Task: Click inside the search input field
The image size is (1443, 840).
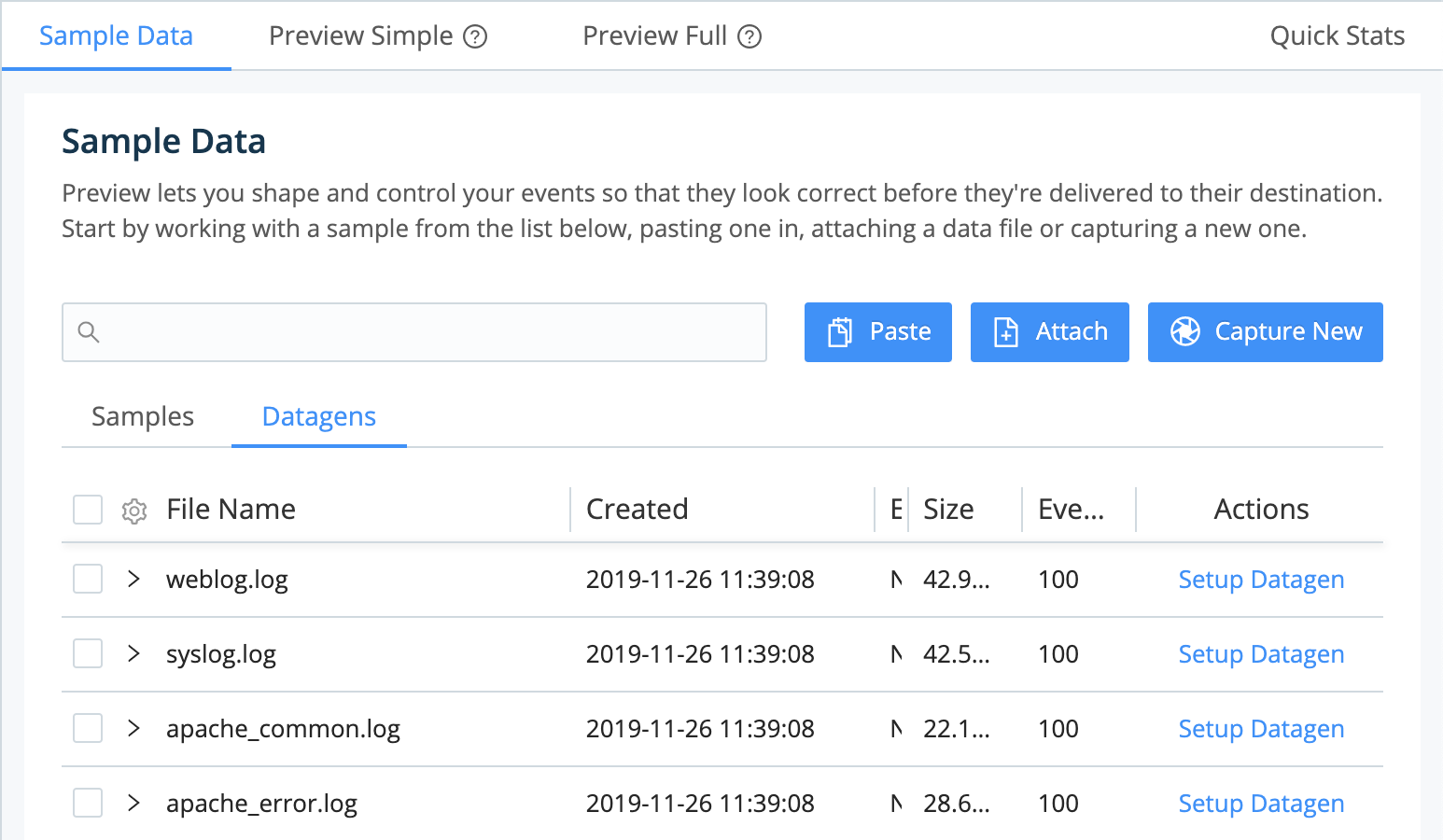Action: 411,331
